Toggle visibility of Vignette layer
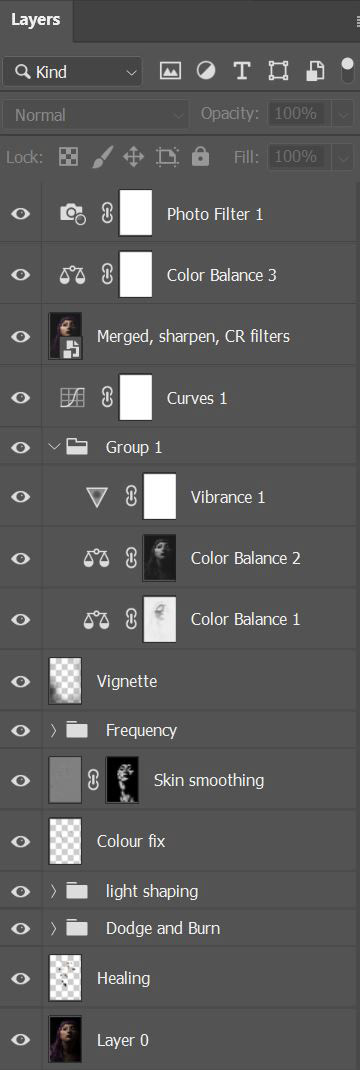360x1070 pixels. [x=21, y=681]
